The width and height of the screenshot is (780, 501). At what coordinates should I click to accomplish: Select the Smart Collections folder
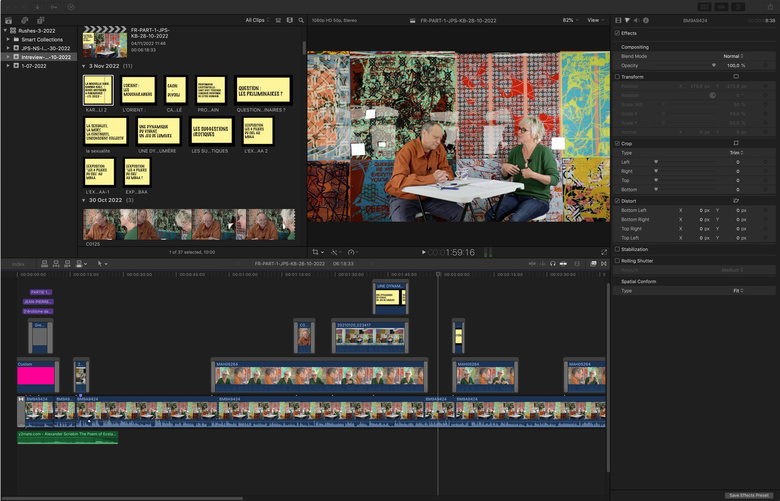[42, 39]
